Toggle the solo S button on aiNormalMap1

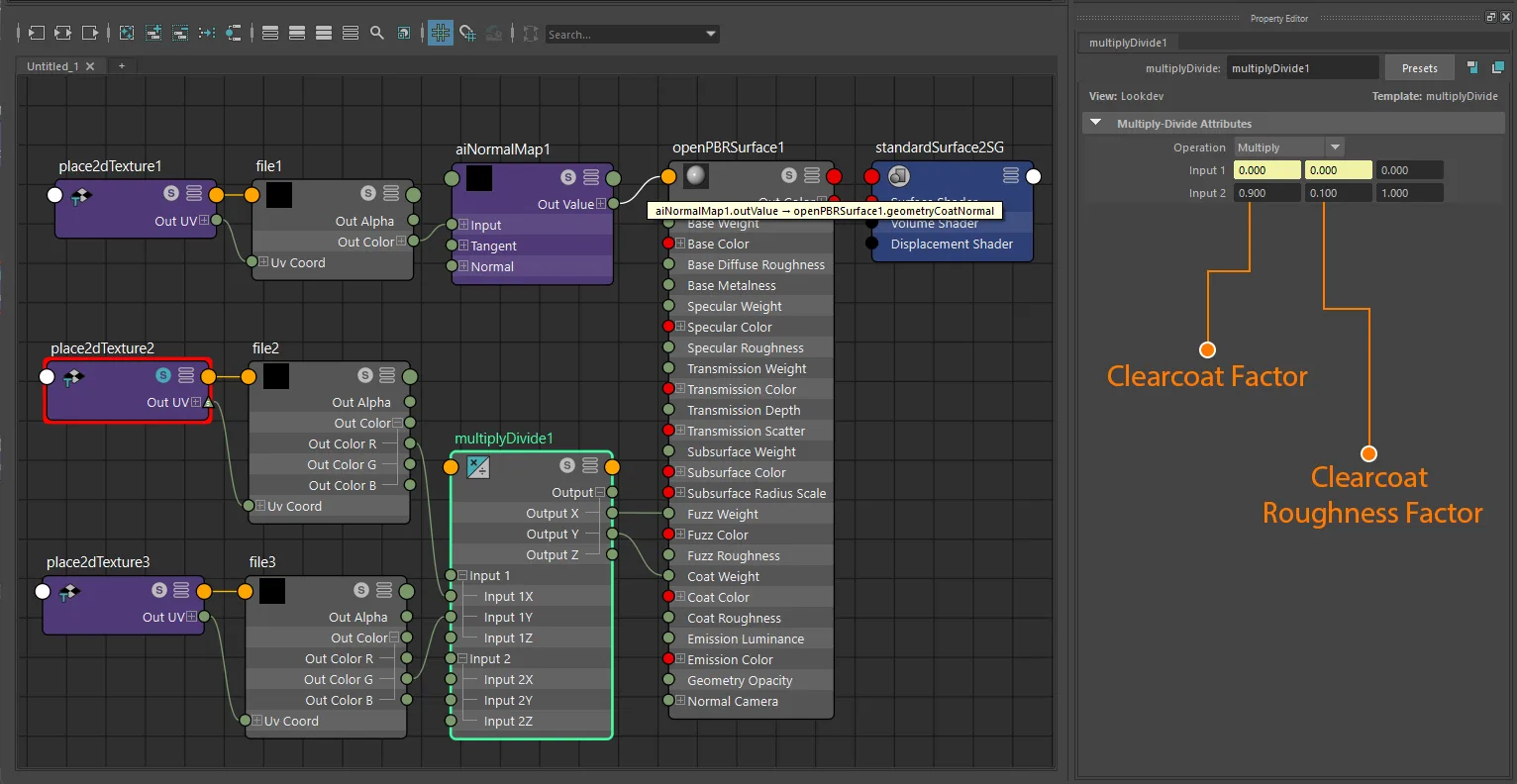[x=567, y=177]
